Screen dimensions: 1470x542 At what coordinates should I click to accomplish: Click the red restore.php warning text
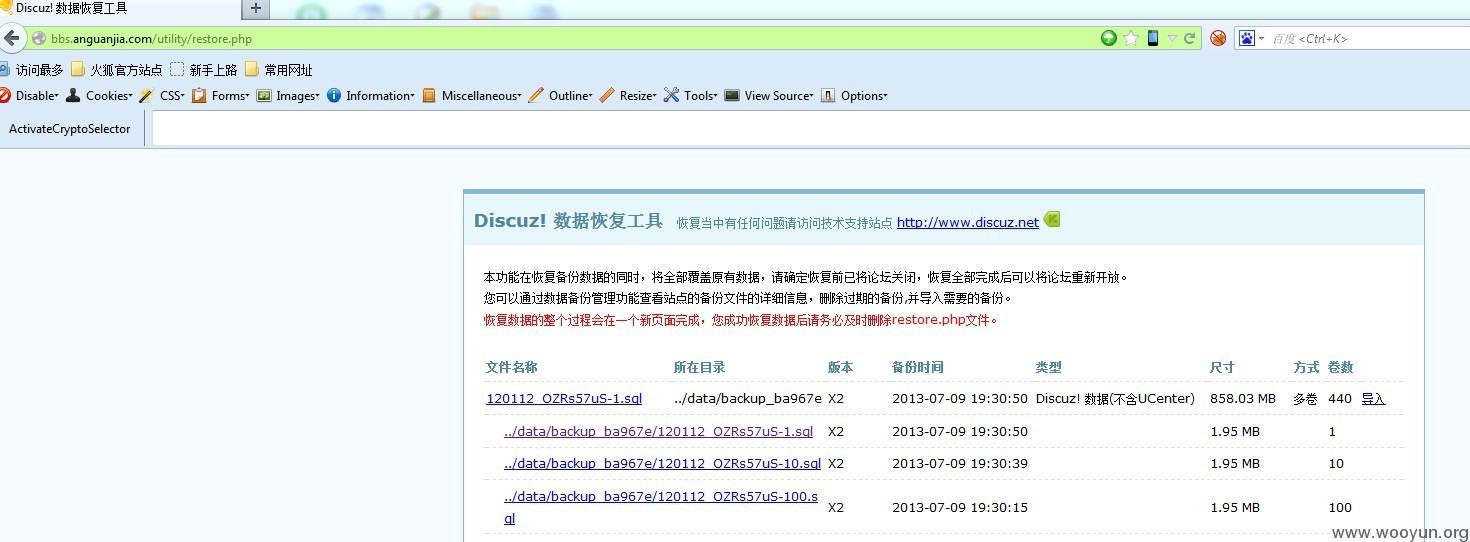click(x=741, y=321)
